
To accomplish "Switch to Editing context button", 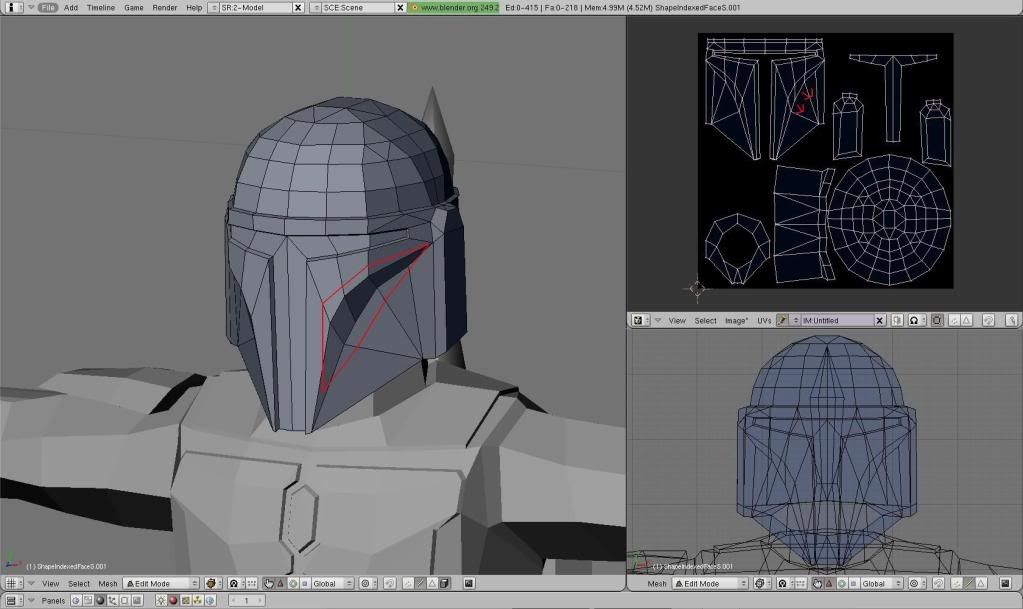I will [x=124, y=601].
